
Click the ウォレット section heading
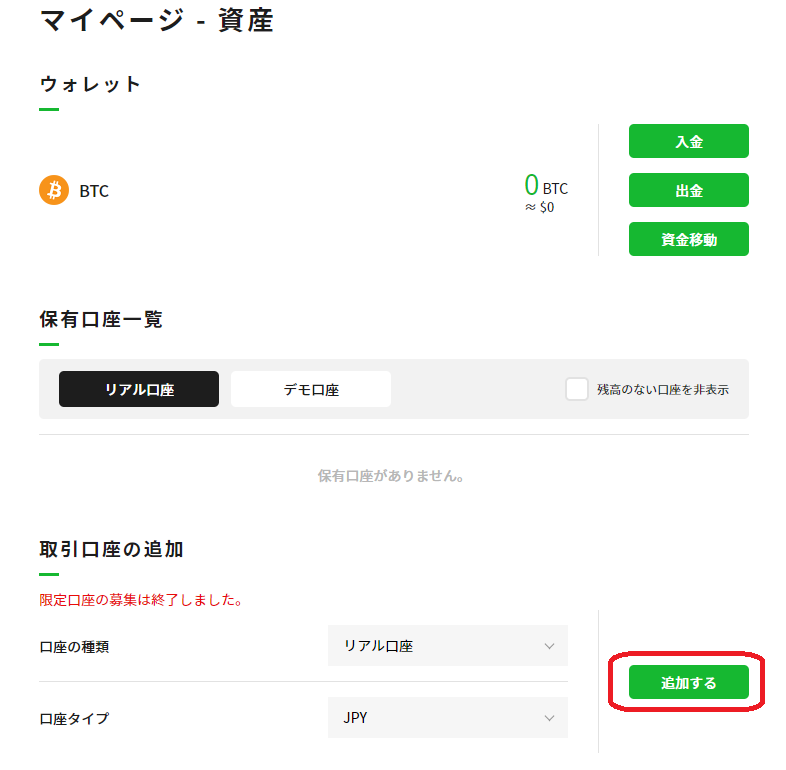point(90,84)
